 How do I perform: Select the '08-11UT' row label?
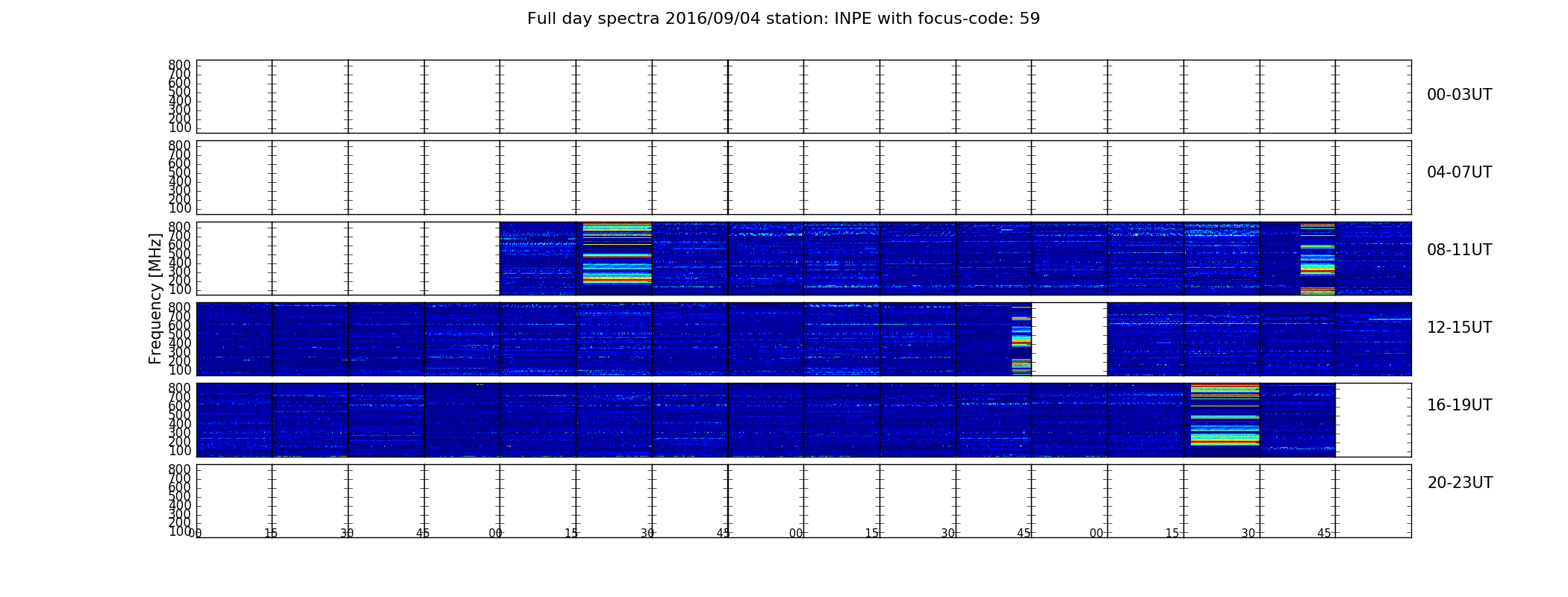point(1459,250)
